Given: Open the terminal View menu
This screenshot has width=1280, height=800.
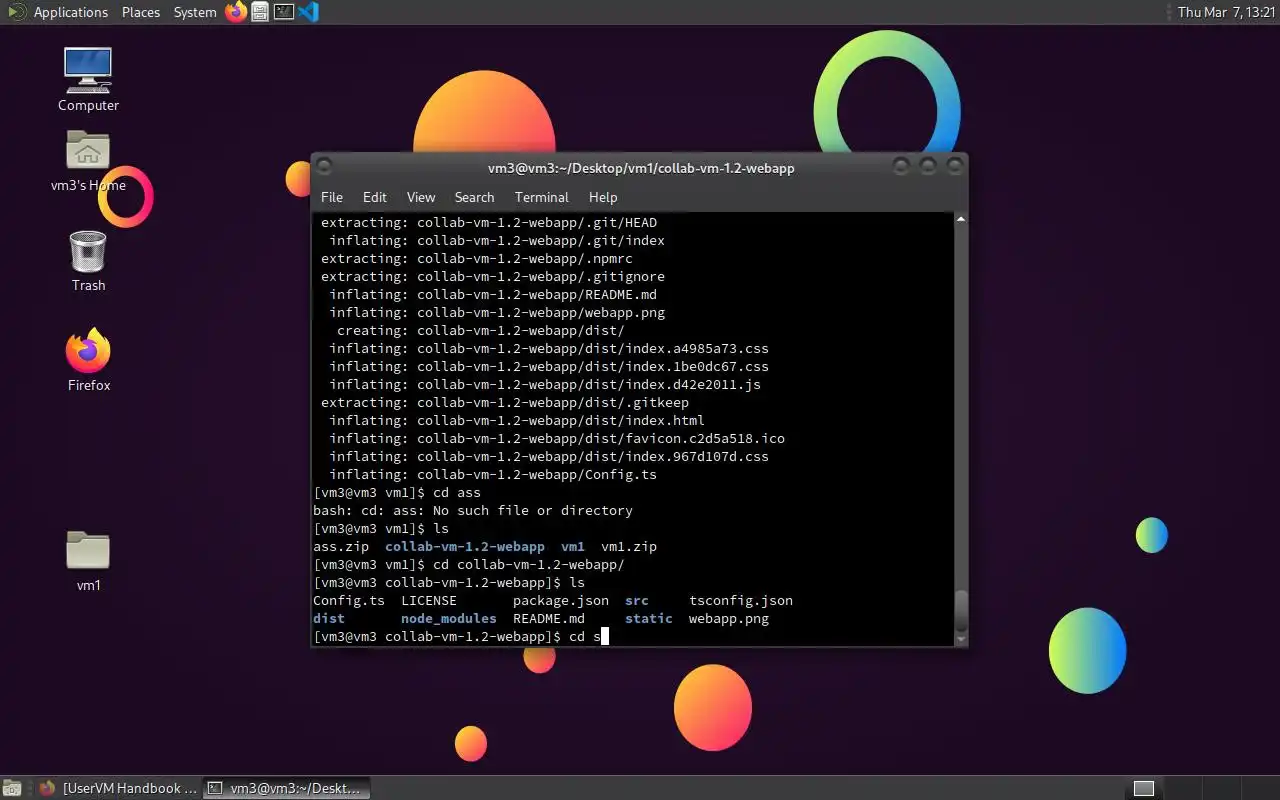Looking at the screenshot, I should pyautogui.click(x=421, y=197).
